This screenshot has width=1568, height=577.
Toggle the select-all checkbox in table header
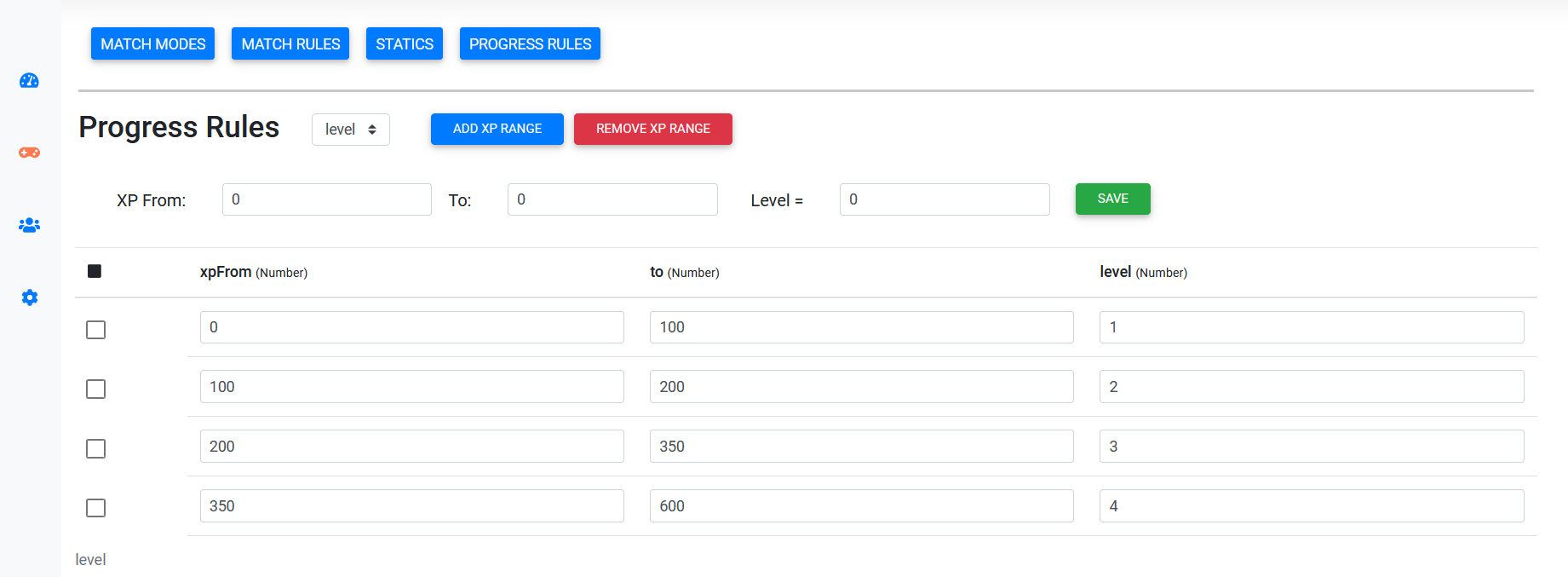(95, 271)
